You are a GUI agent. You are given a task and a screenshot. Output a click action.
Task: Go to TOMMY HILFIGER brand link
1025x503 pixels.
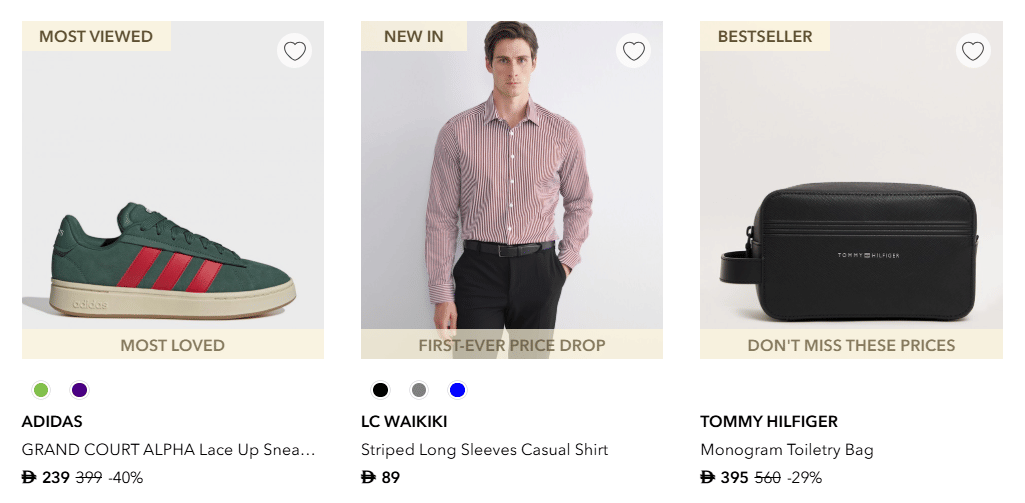pos(769,422)
